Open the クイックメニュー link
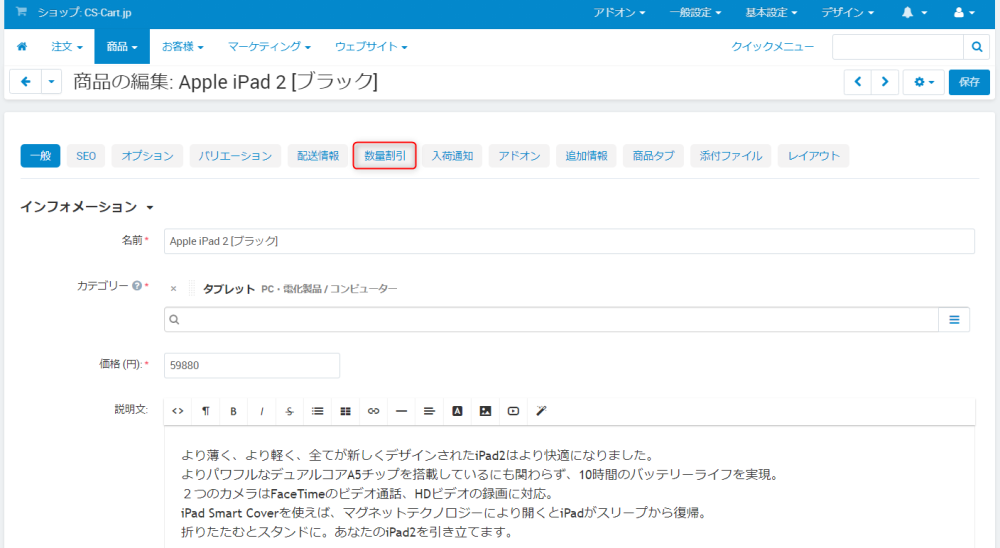 click(772, 47)
